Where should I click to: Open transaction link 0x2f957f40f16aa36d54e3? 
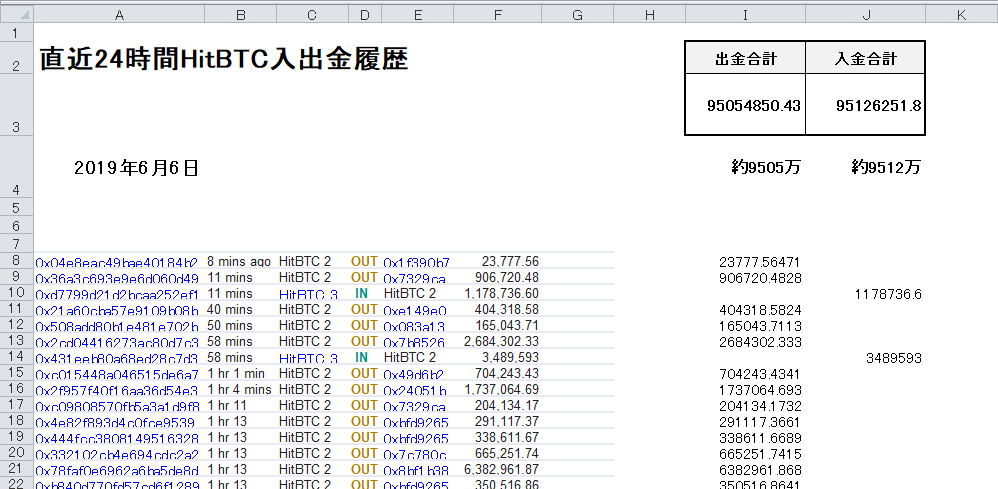coord(116,390)
